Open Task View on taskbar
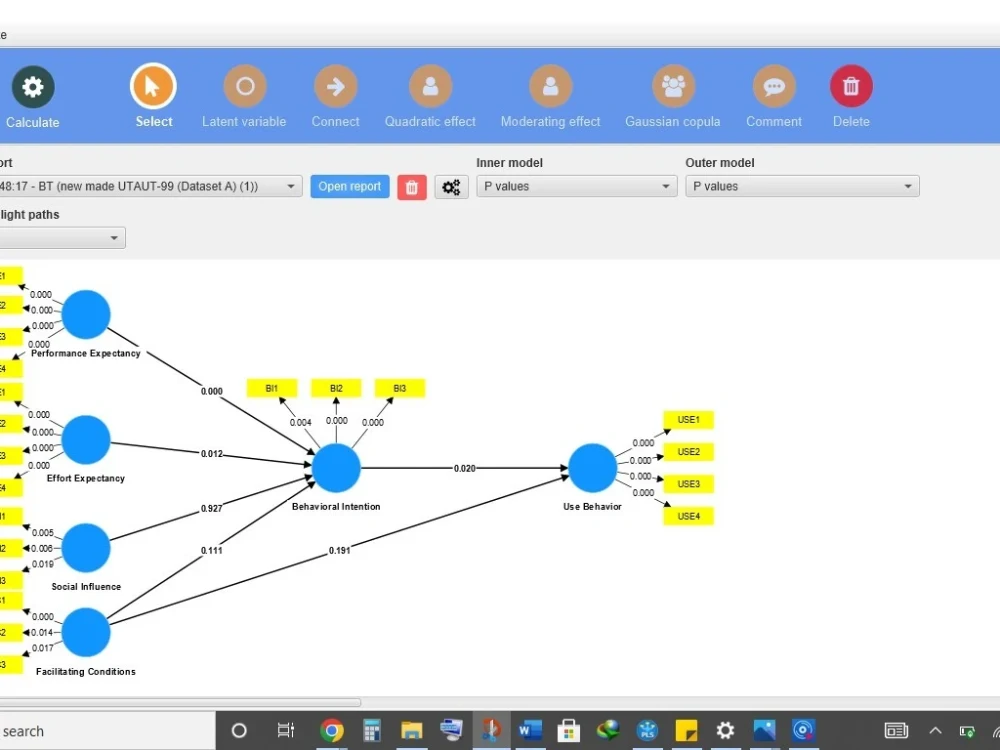Viewport: 1000px width, 750px height. pyautogui.click(x=286, y=730)
